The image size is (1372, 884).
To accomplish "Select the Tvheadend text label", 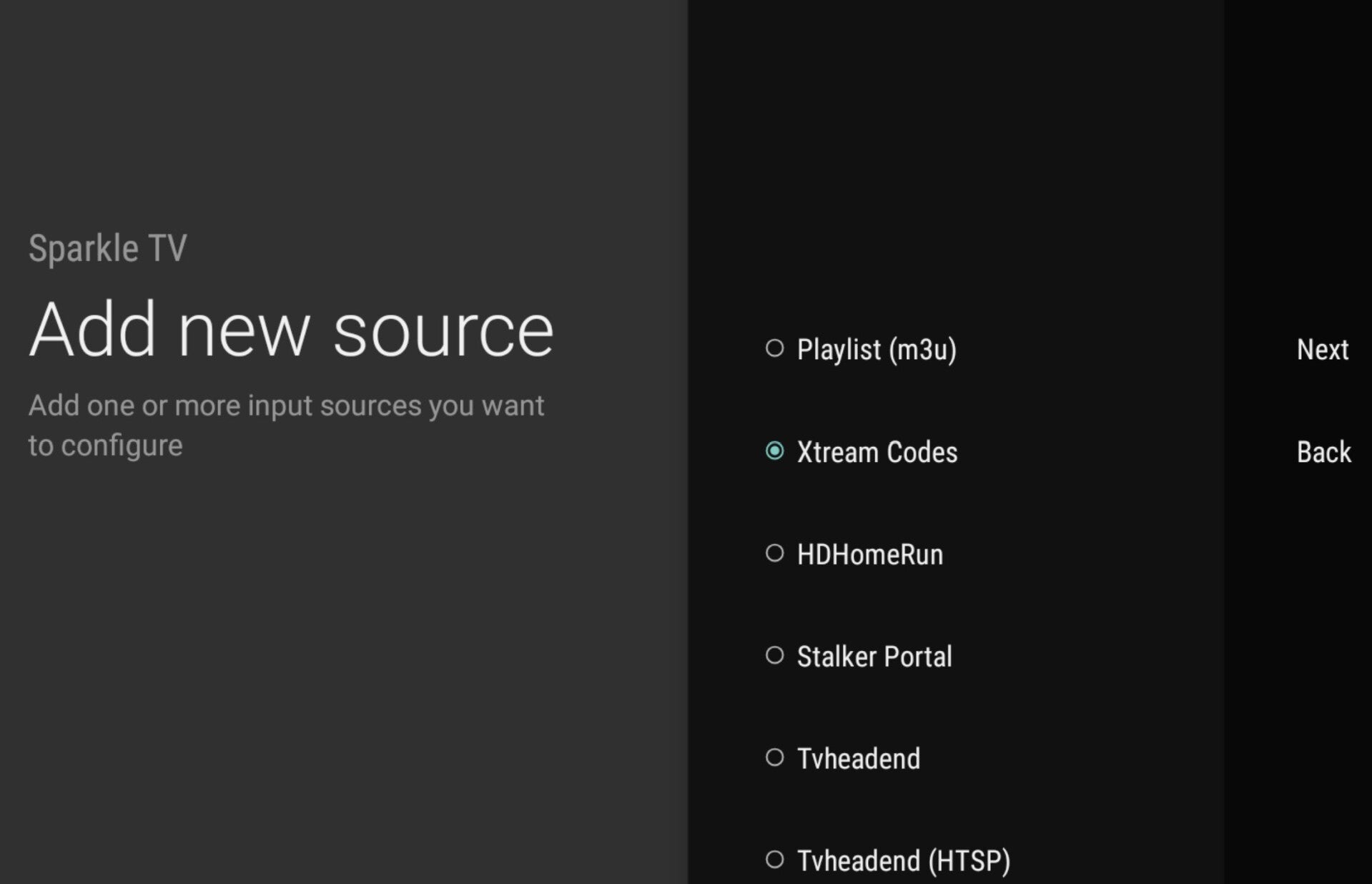I will [859, 759].
